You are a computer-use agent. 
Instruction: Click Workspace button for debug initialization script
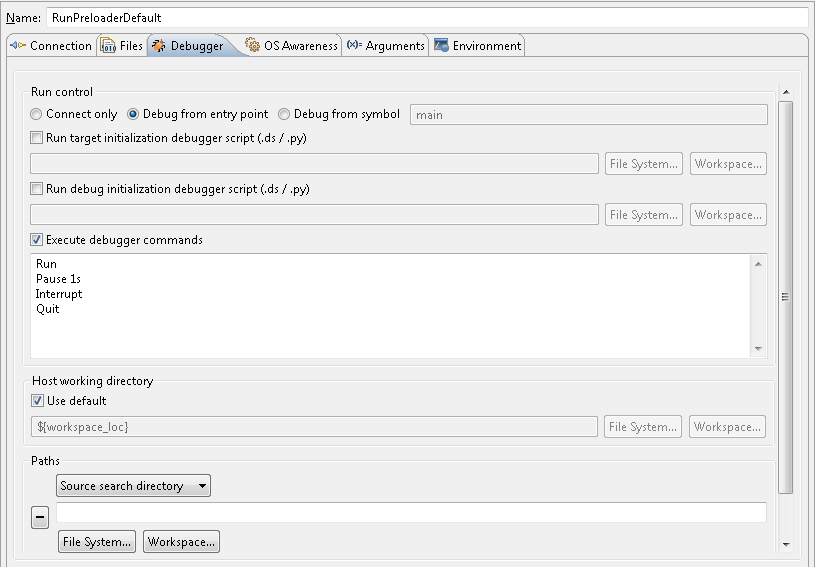[x=728, y=215]
